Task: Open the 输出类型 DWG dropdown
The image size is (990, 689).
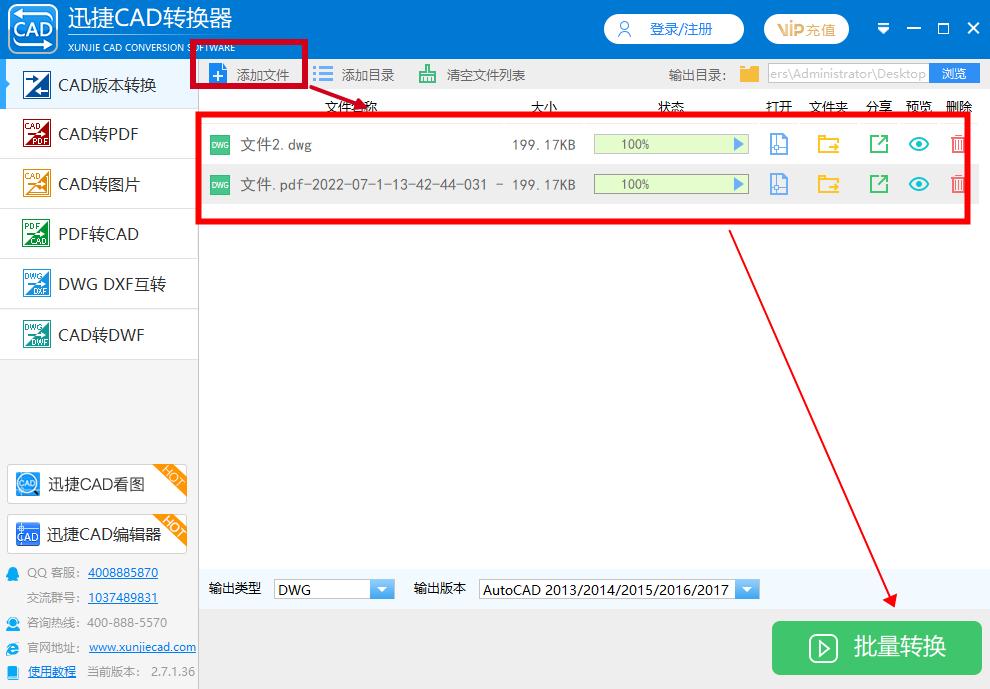Action: 381,589
